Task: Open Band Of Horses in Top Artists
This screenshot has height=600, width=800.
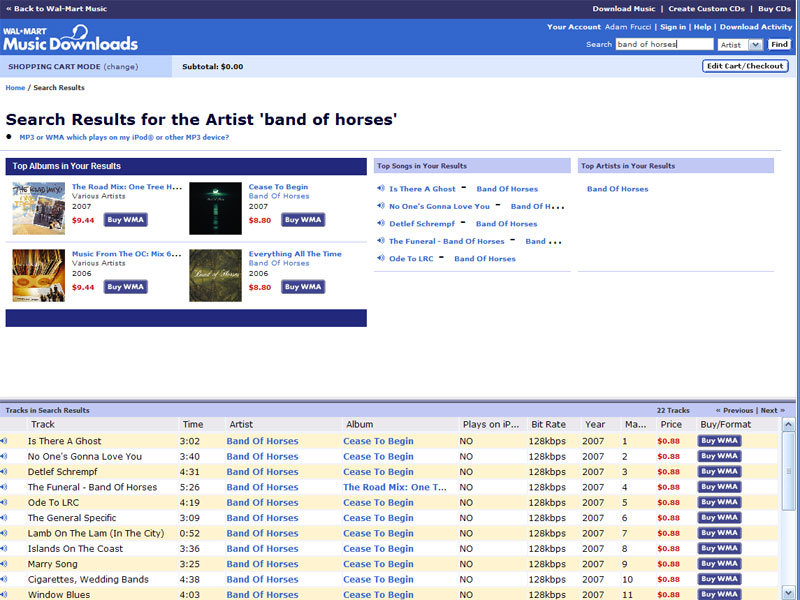Action: tap(617, 189)
